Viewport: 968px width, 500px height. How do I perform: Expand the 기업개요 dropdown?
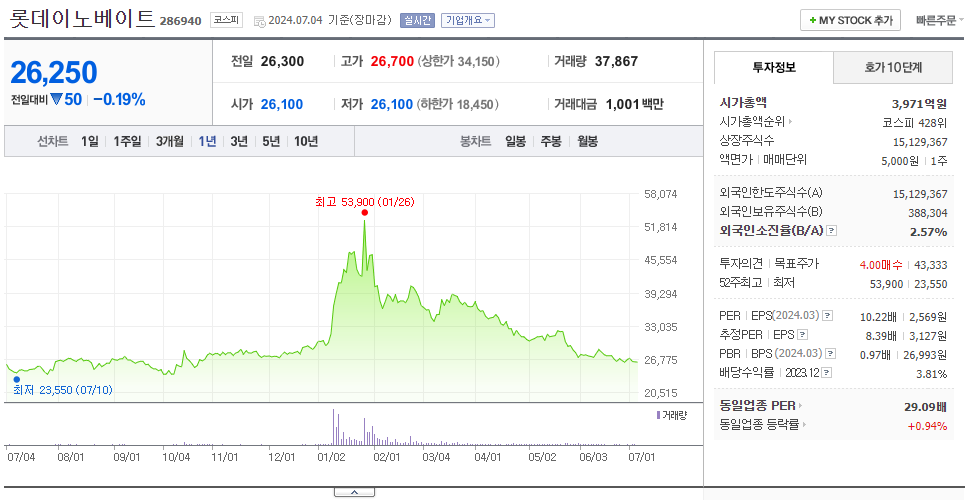[467, 20]
